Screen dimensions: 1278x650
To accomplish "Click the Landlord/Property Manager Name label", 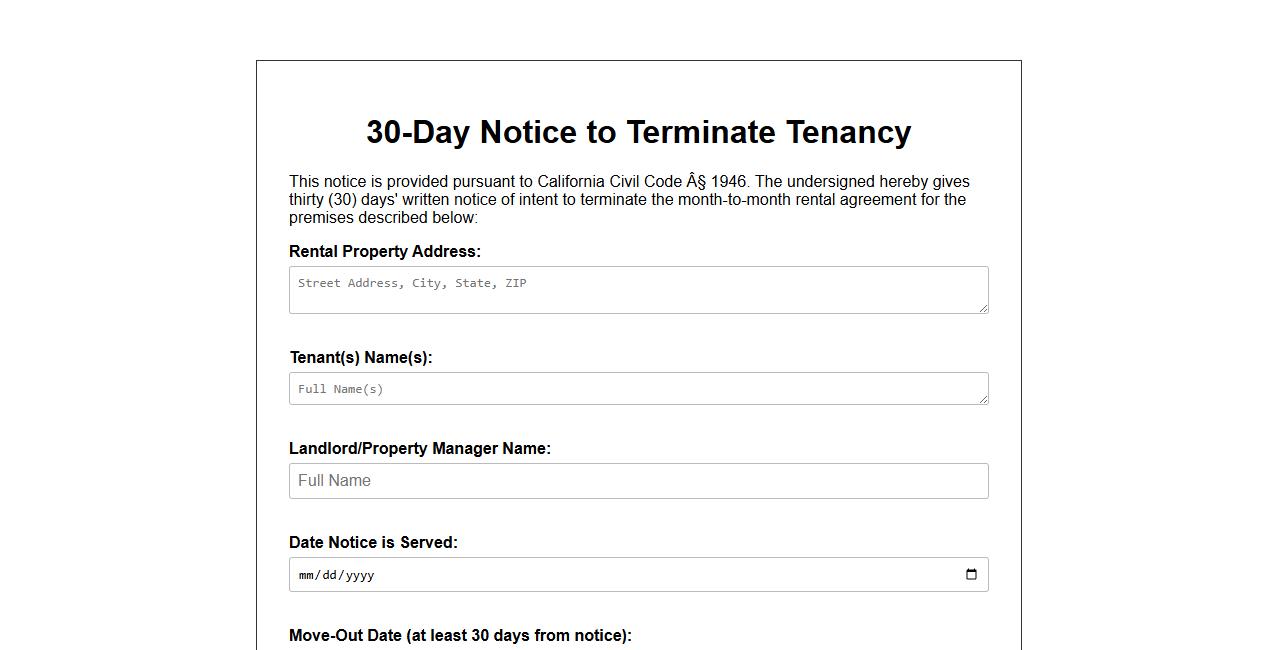I will click(x=420, y=448).
